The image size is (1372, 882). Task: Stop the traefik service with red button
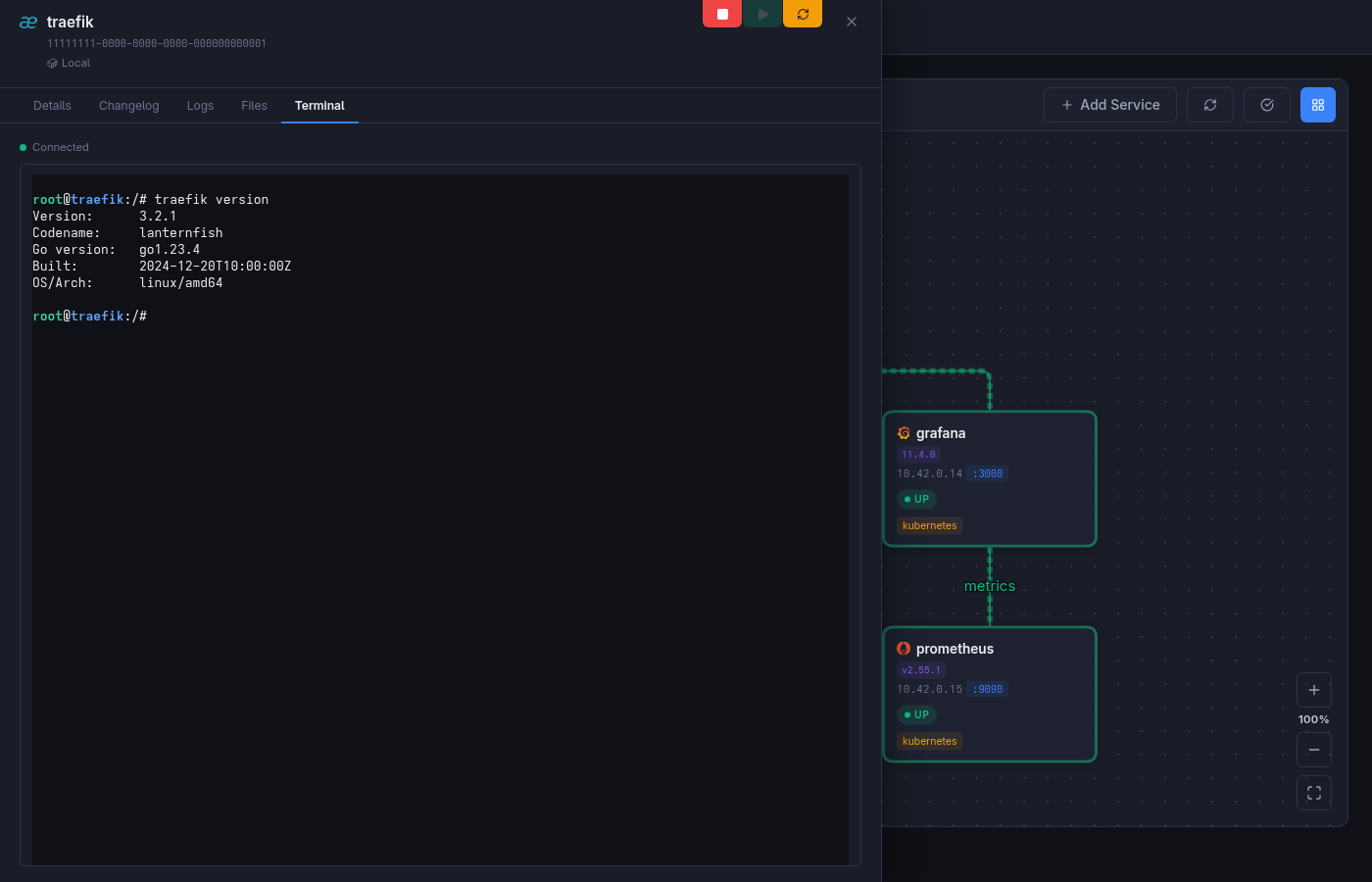722,14
